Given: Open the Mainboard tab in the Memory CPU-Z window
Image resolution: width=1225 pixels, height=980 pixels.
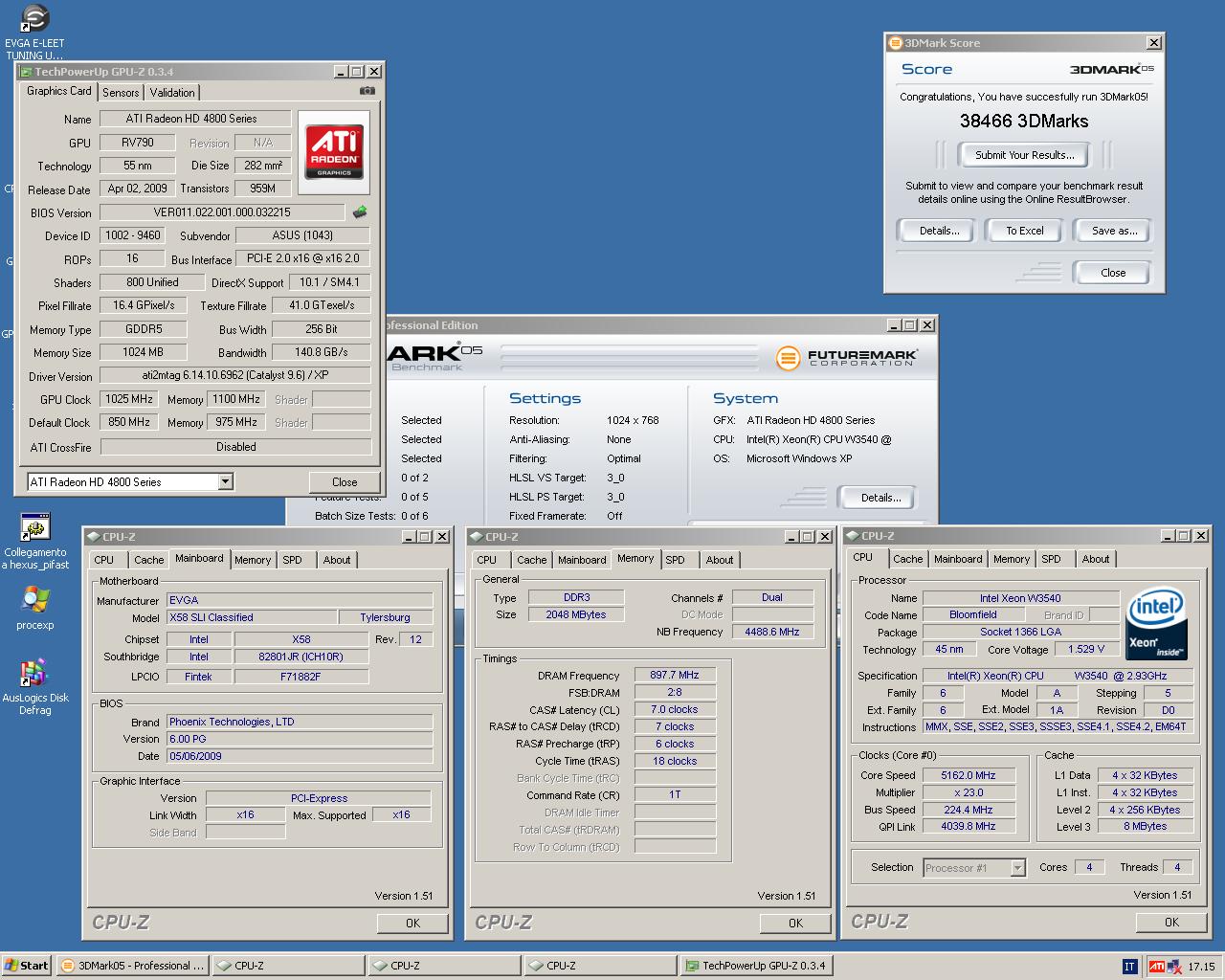Looking at the screenshot, I should 582,560.
